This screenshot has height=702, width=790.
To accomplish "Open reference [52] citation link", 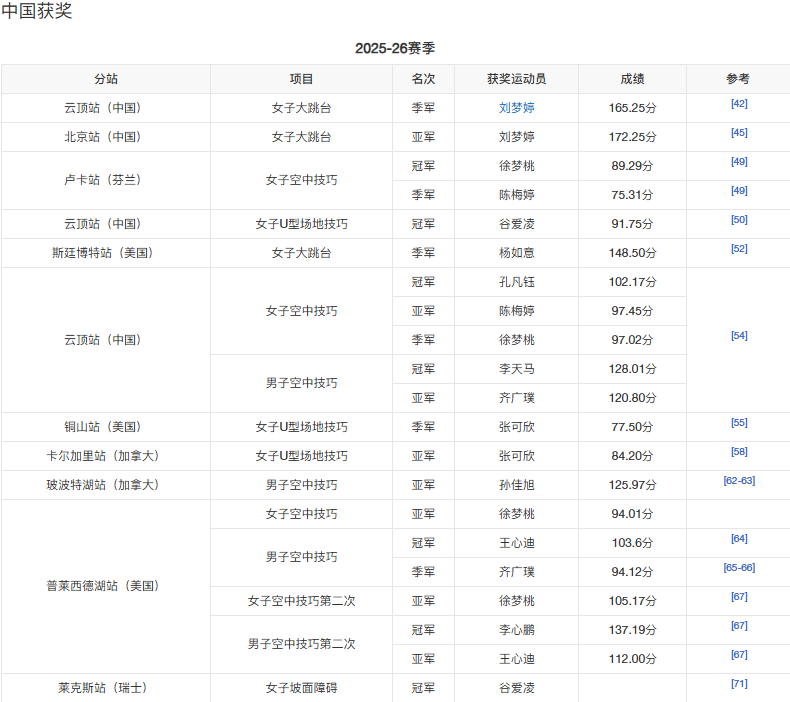I will point(739,249).
